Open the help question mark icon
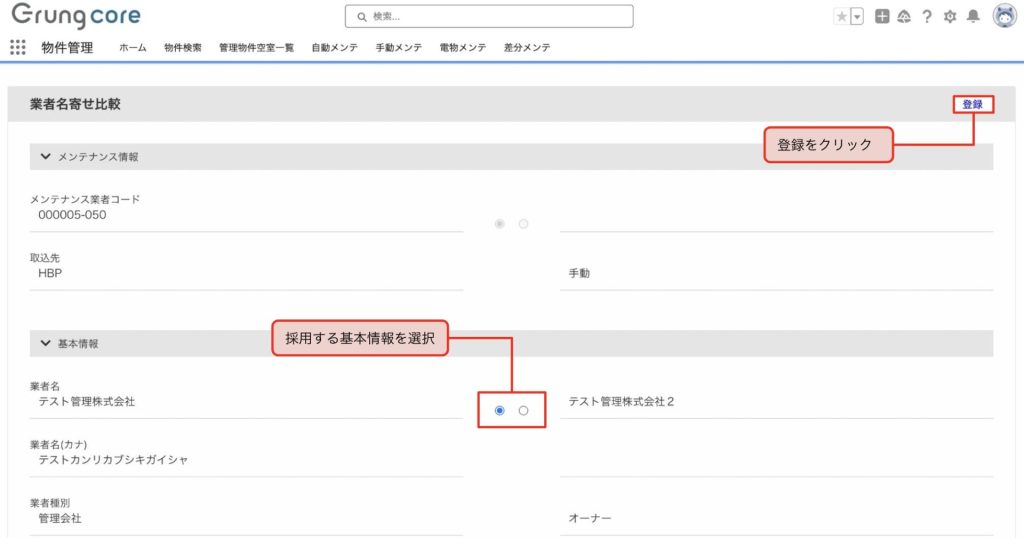The height and width of the screenshot is (538, 1024). 927,17
